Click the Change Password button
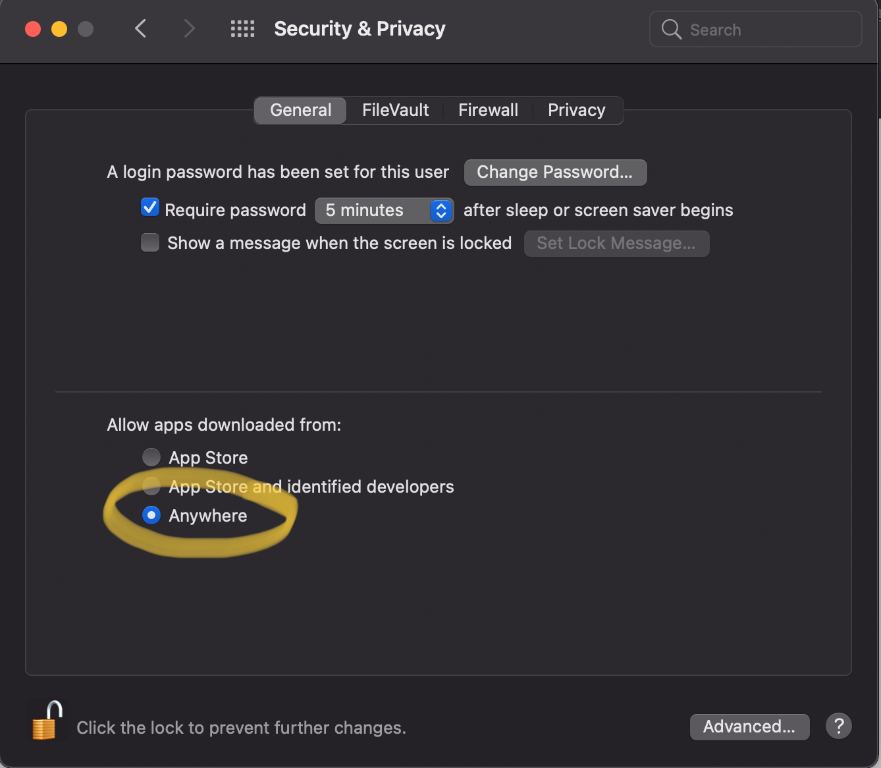 click(x=555, y=172)
